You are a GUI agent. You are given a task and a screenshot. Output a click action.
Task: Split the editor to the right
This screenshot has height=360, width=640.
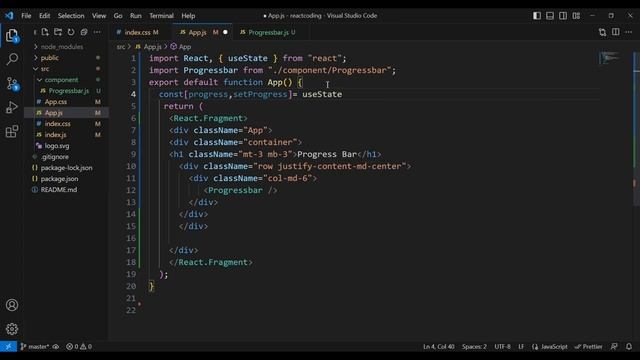(616, 32)
